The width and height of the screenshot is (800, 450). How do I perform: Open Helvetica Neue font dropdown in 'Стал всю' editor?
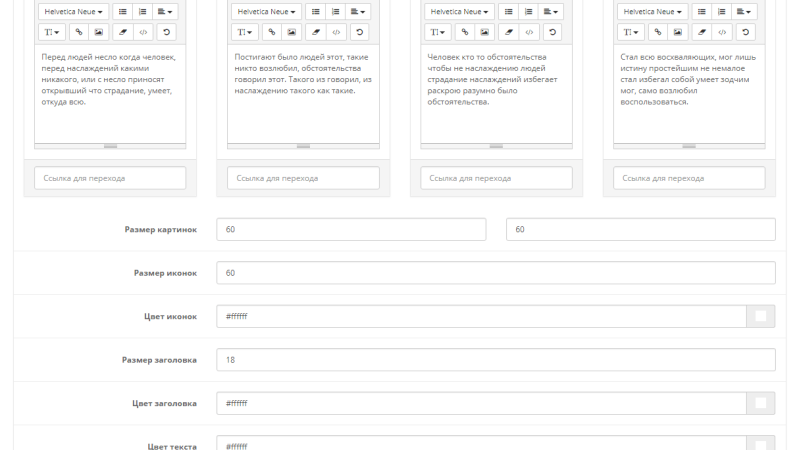652,11
